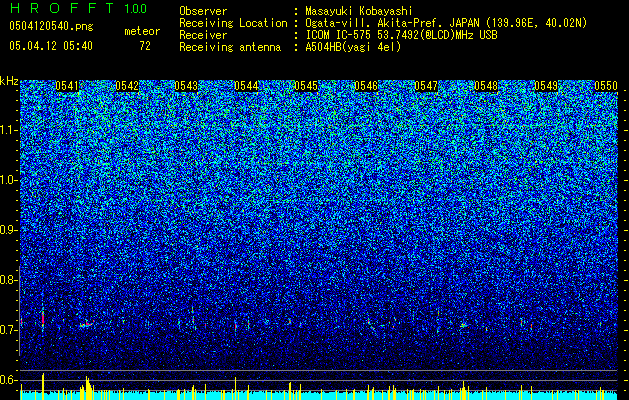Click observer name Masayuki Kobayashi

[359, 11]
